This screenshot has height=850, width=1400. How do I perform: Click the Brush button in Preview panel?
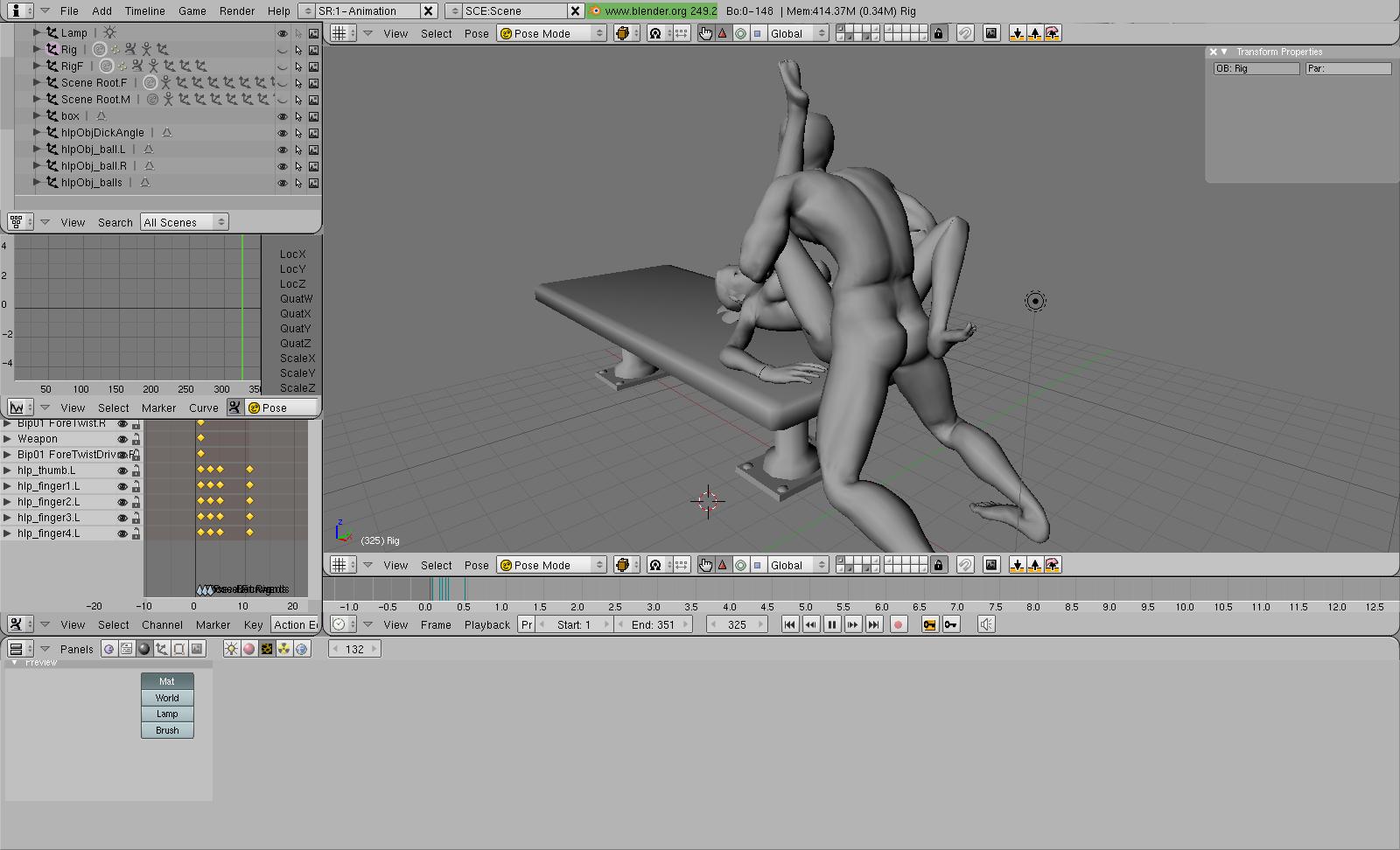167,730
